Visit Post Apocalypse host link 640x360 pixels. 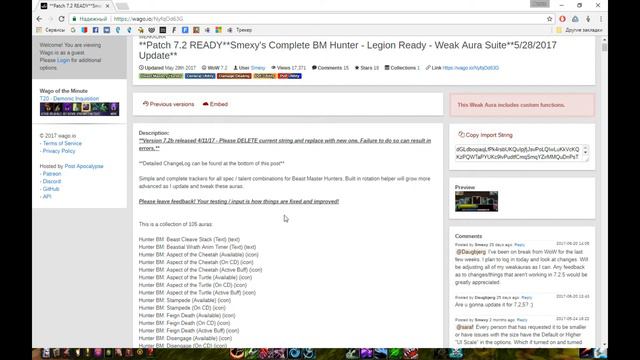pyautogui.click(x=84, y=166)
